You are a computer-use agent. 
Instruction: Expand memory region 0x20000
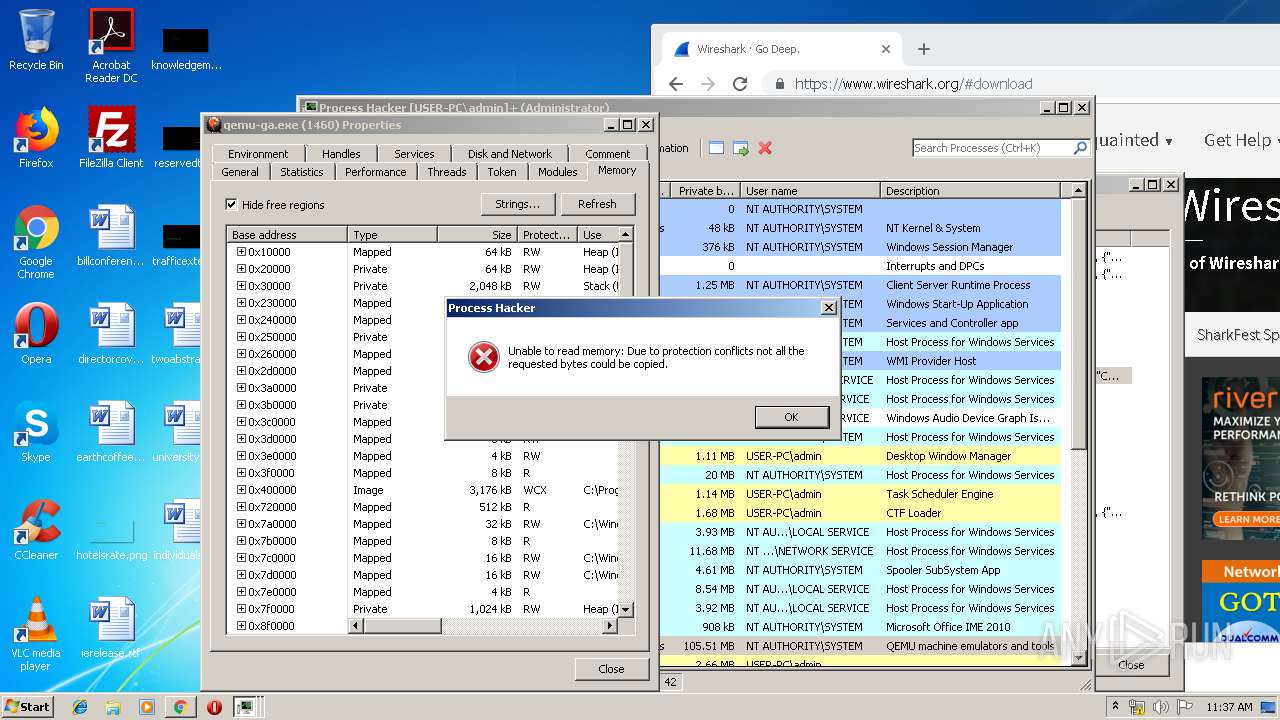[x=241, y=269]
